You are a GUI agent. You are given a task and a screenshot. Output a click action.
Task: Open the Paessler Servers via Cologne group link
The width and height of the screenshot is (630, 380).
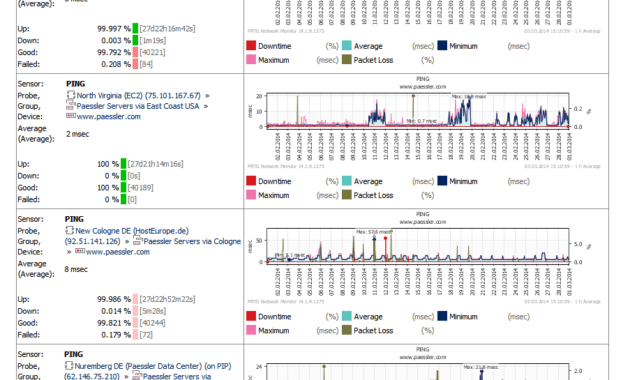(192, 241)
